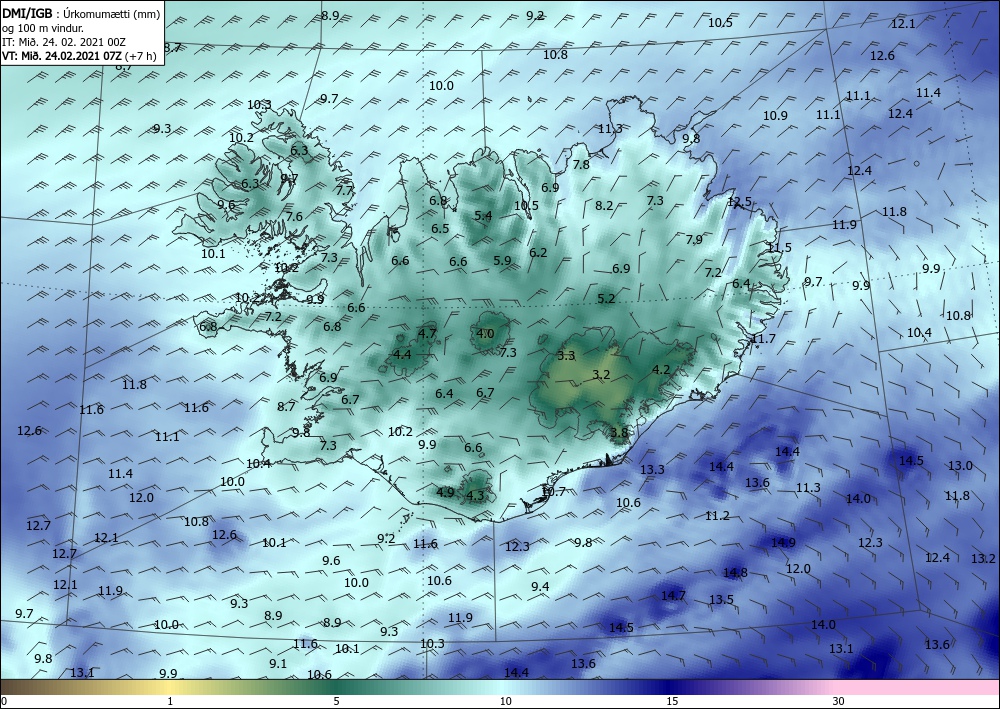Click the 'DMI/IGB' title in the legend box
Screen dimensions: 1000x709
click(27, 14)
